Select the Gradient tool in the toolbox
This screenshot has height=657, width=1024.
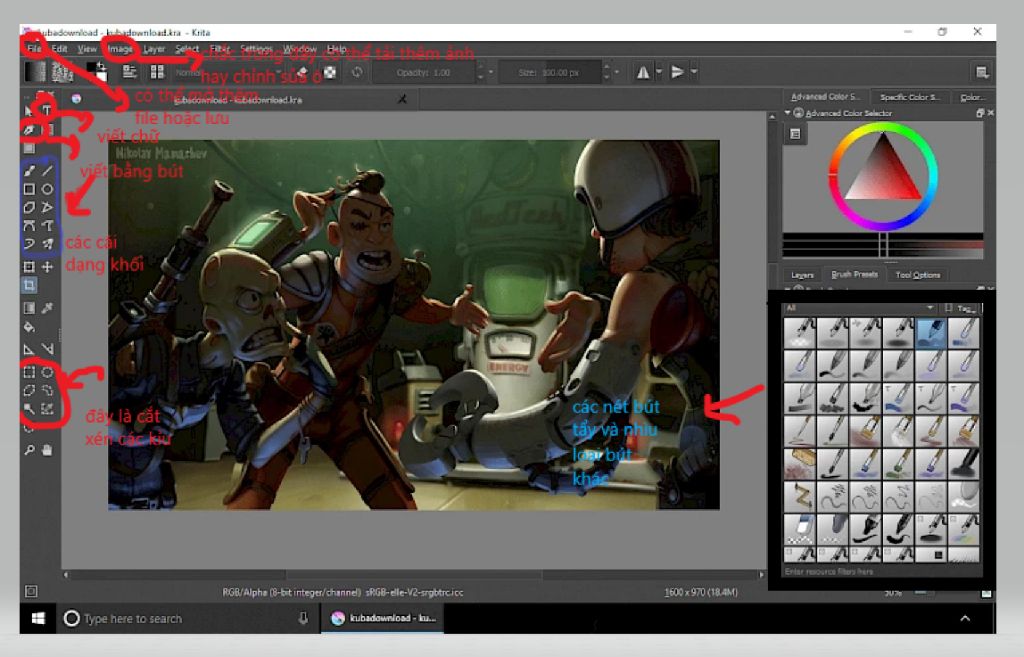click(x=29, y=308)
